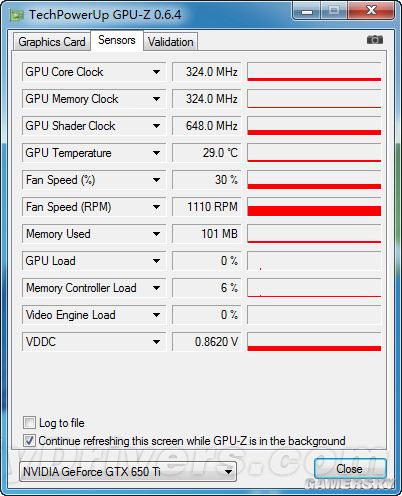
Task: Close window with the red X button
Action: point(371,11)
